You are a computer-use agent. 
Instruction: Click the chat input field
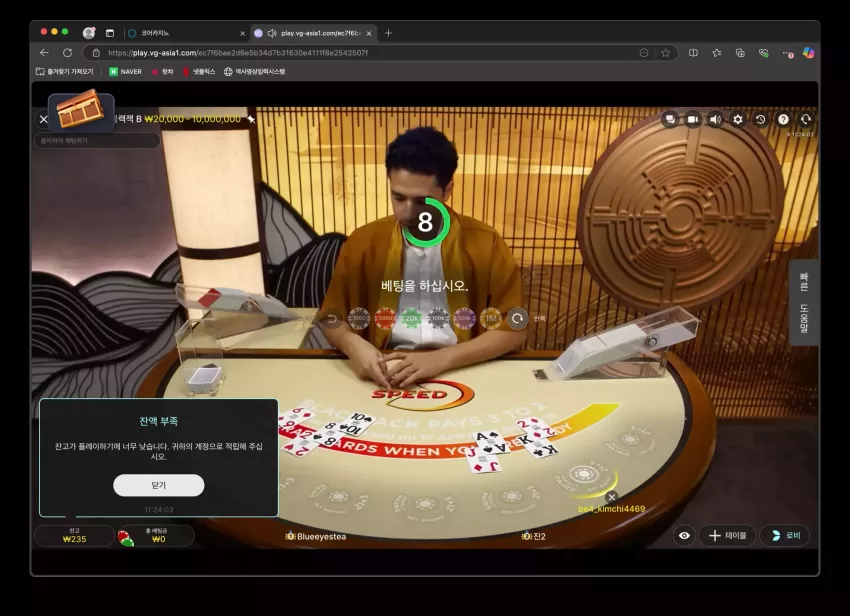(x=97, y=140)
